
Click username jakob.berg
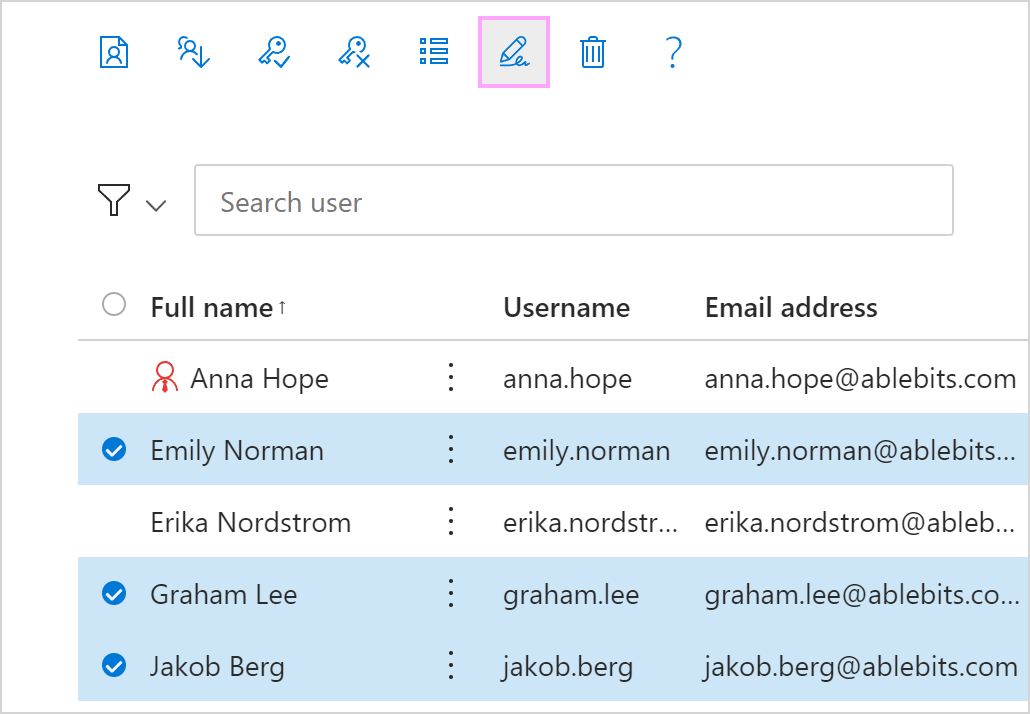coord(568,667)
